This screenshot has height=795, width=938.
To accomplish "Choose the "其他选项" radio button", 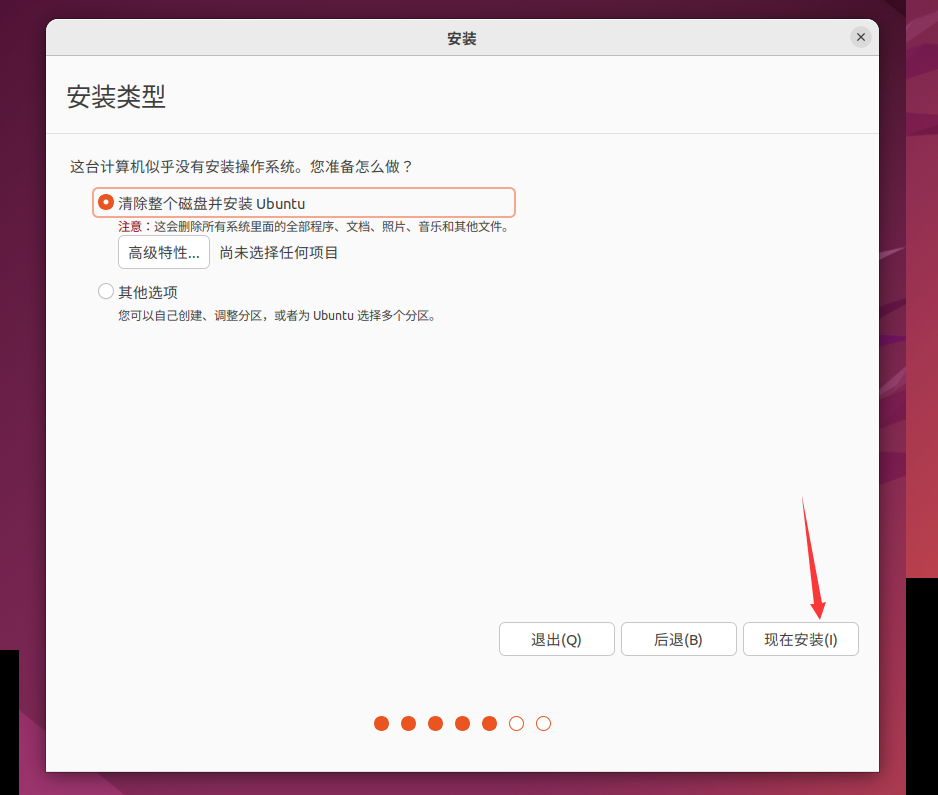I will pyautogui.click(x=106, y=291).
